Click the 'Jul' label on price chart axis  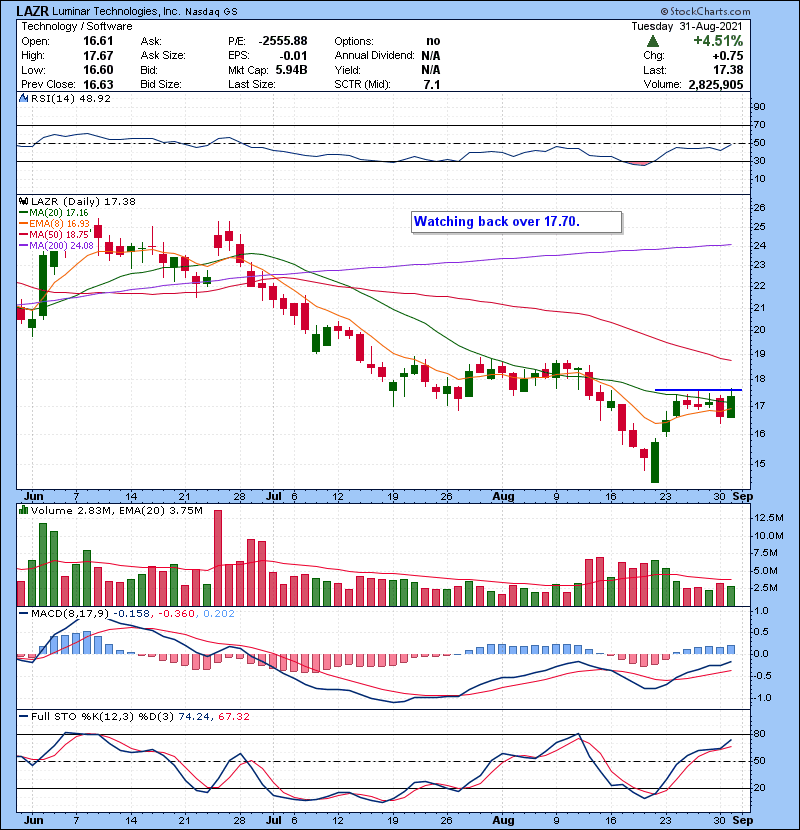[x=274, y=496]
